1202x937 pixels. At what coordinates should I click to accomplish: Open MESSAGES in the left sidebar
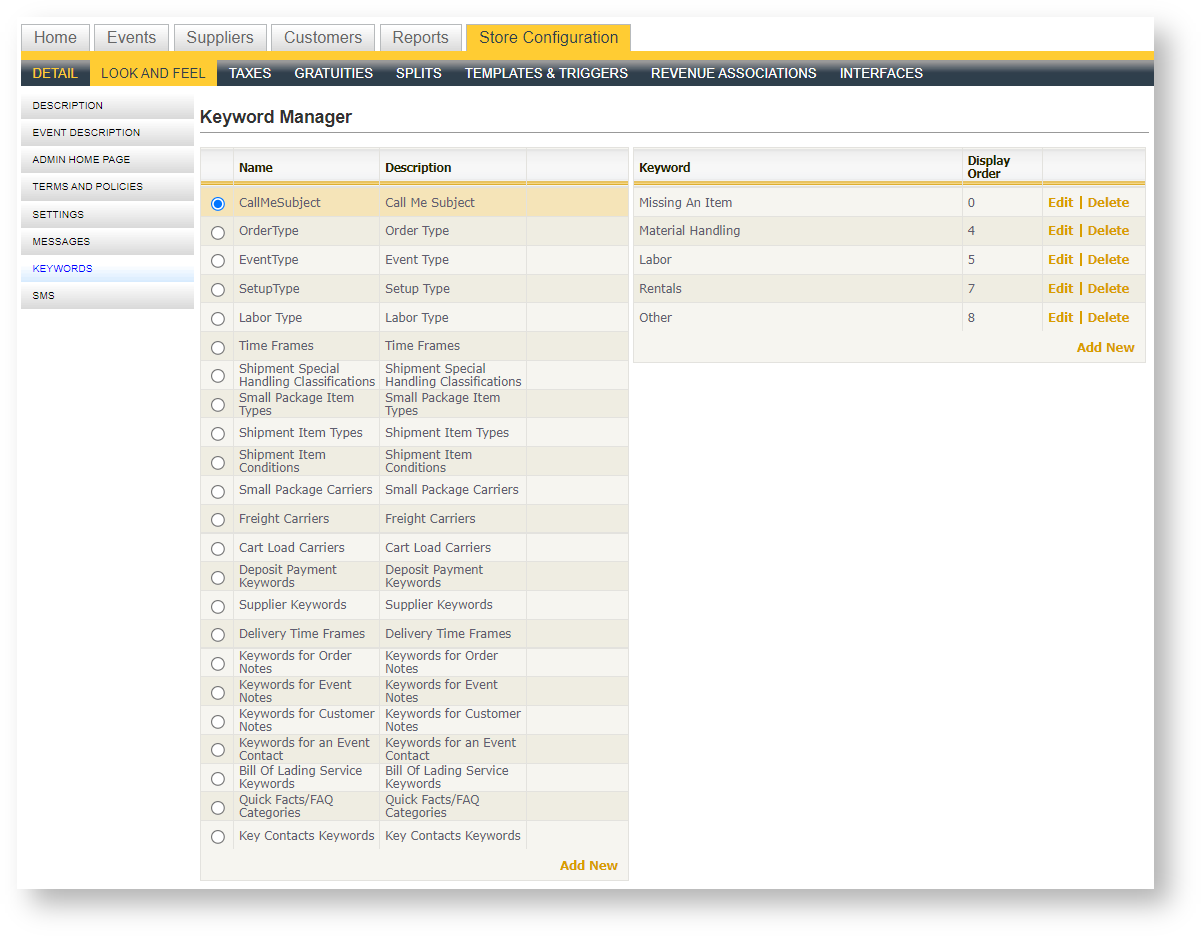61,242
